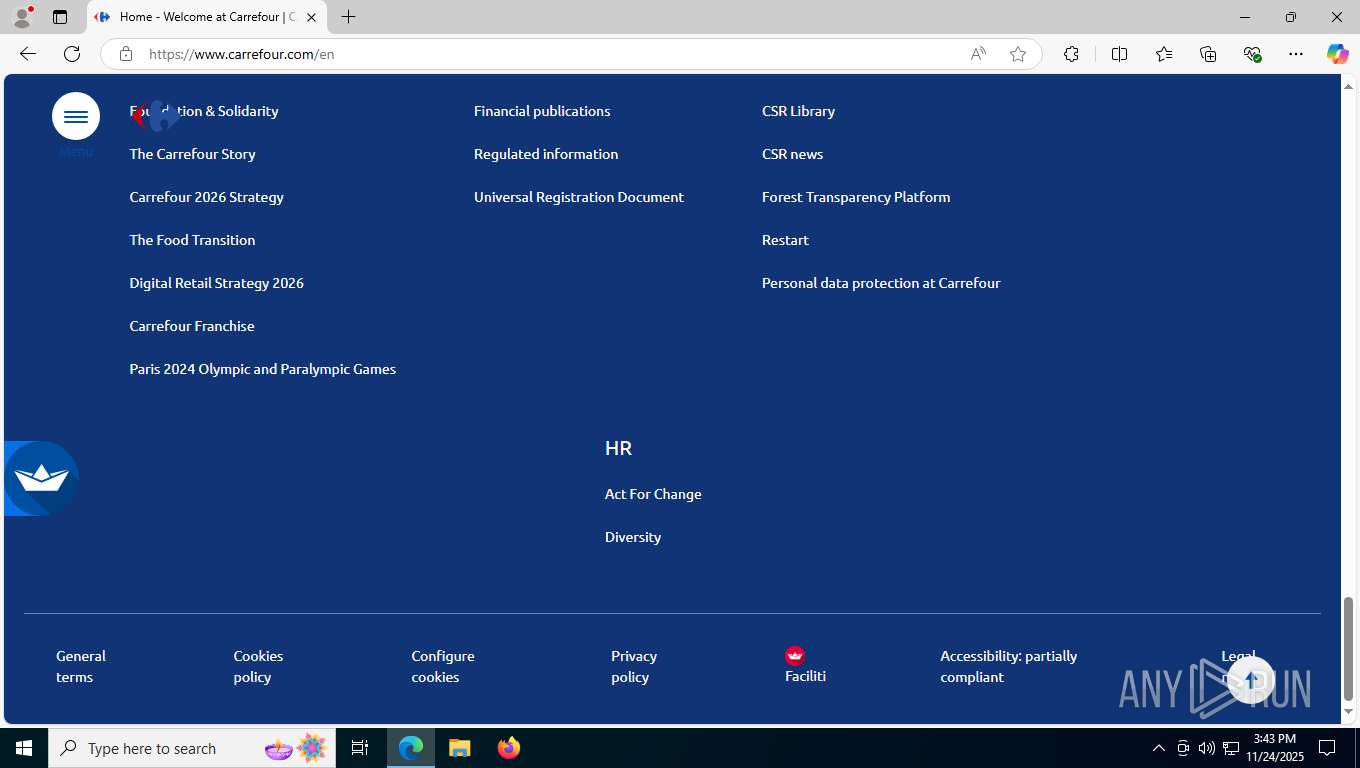Open Forest Transparency Platform link
Image resolution: width=1360 pixels, height=768 pixels.
[856, 197]
